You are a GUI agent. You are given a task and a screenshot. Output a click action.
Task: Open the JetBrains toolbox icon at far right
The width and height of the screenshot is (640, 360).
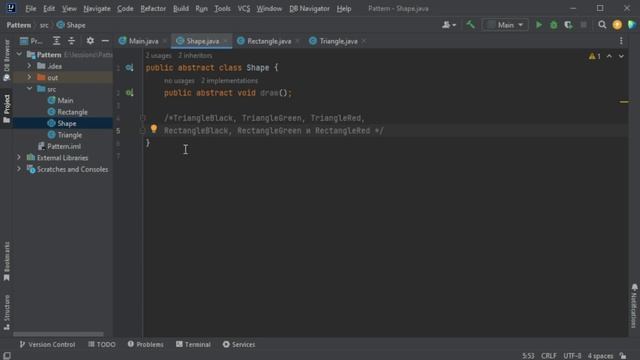pos(632,25)
